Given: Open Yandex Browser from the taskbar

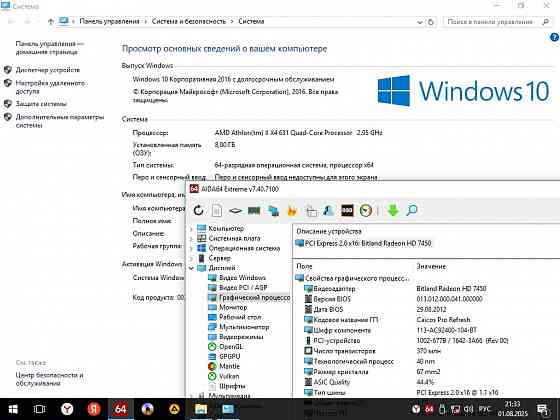Looking at the screenshot, I should [67, 409].
